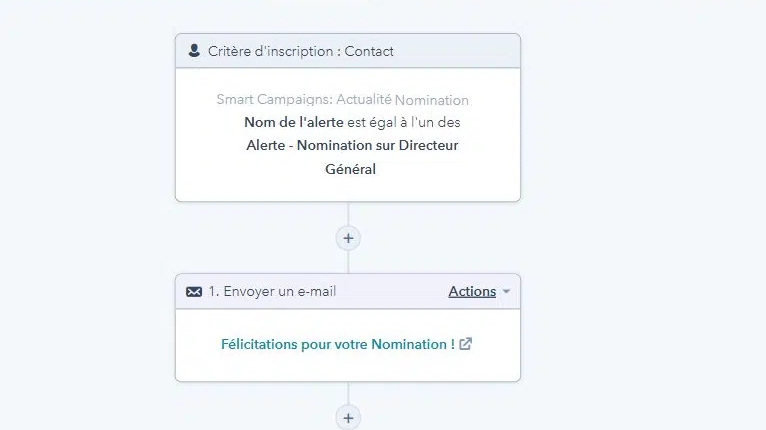Open email via external link icon

465,344
